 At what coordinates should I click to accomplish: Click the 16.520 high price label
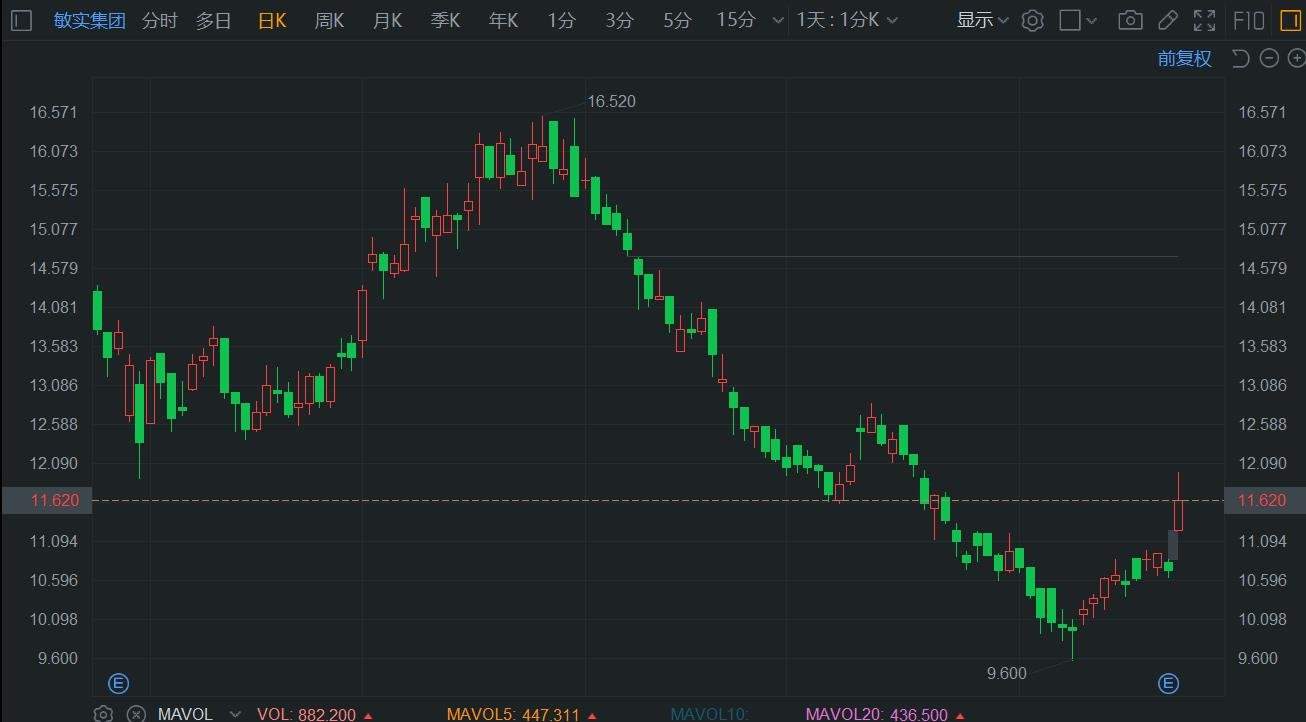pyautogui.click(x=611, y=101)
